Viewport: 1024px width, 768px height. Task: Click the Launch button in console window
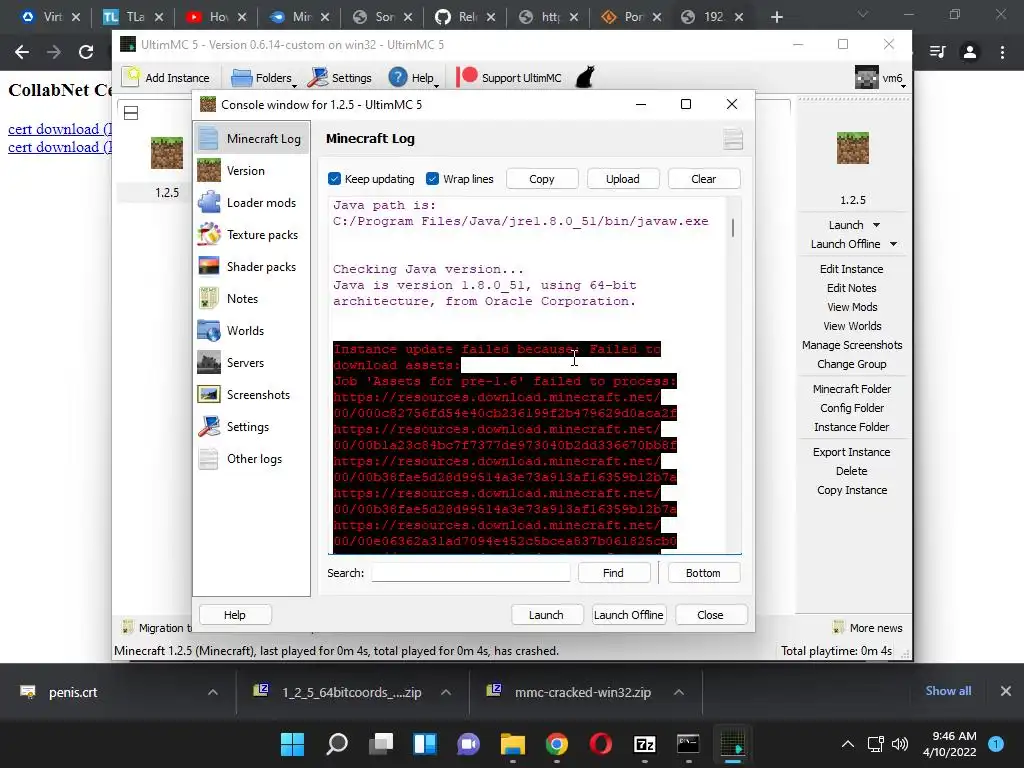click(546, 615)
